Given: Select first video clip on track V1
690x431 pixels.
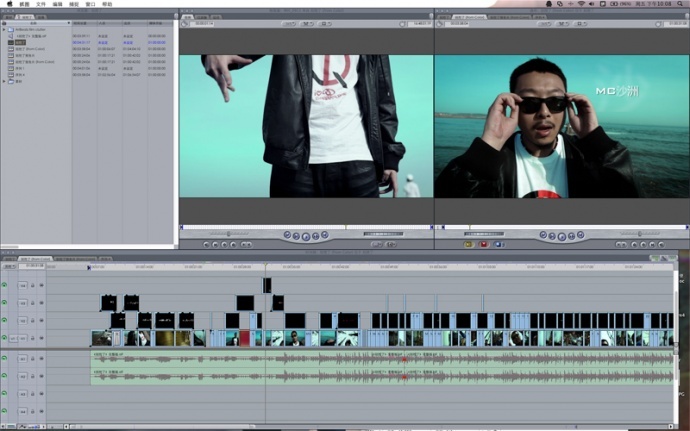Looking at the screenshot, I should (102, 338).
